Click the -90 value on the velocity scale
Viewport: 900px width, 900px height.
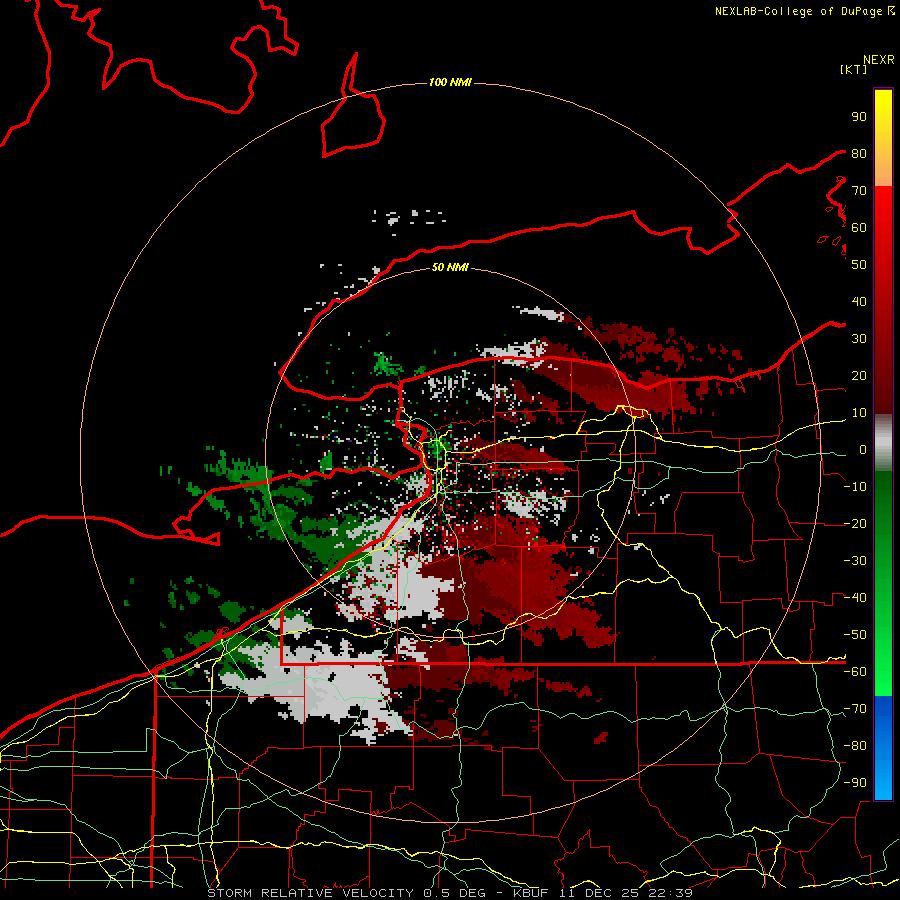point(855,783)
